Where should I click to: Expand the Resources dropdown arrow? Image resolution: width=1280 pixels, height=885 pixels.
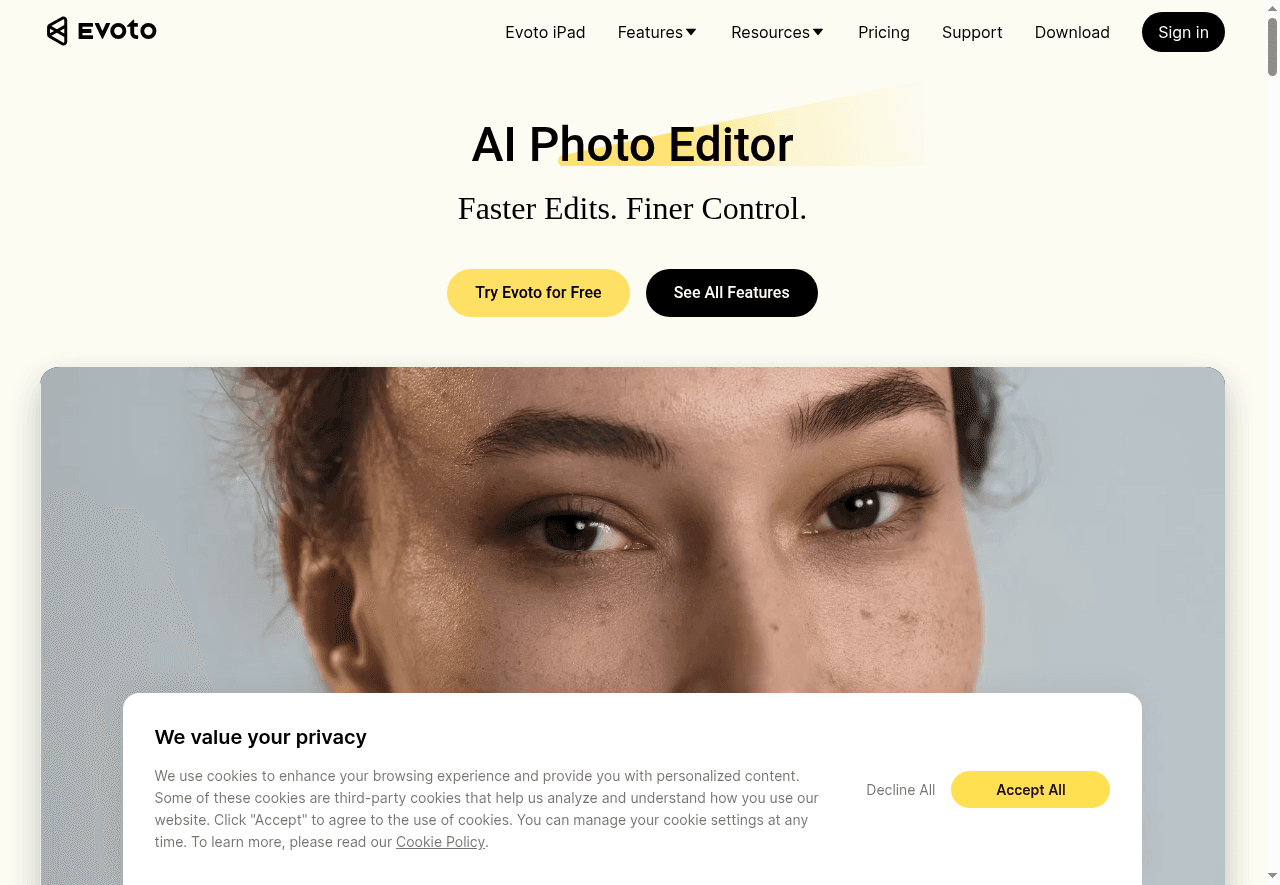(x=818, y=32)
